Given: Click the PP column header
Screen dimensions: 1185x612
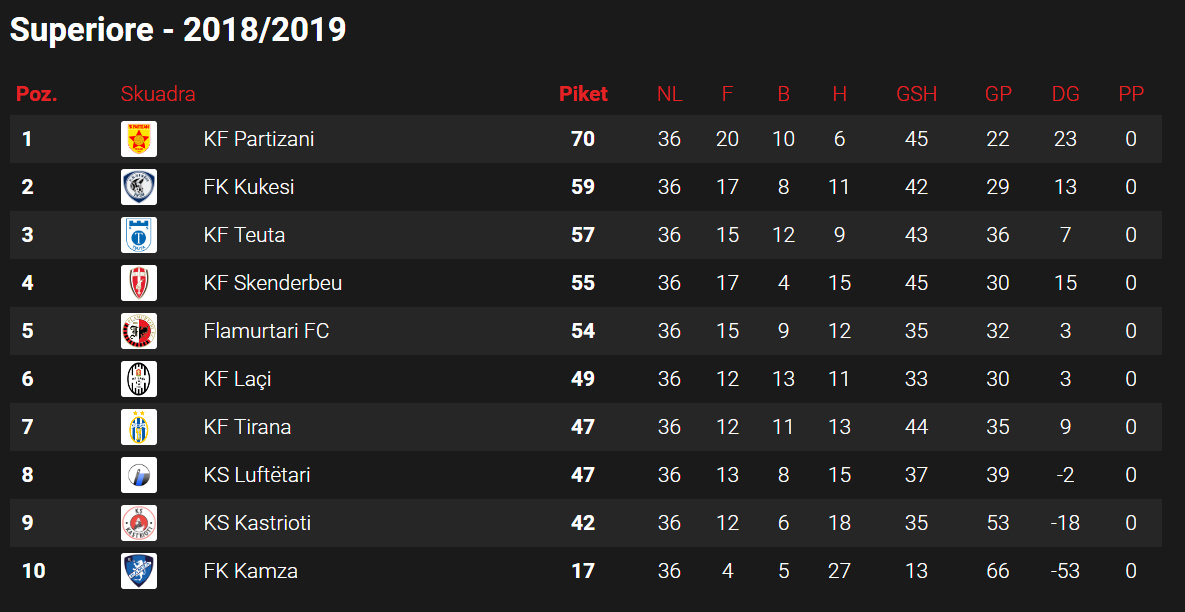Looking at the screenshot, I should coord(1131,94).
